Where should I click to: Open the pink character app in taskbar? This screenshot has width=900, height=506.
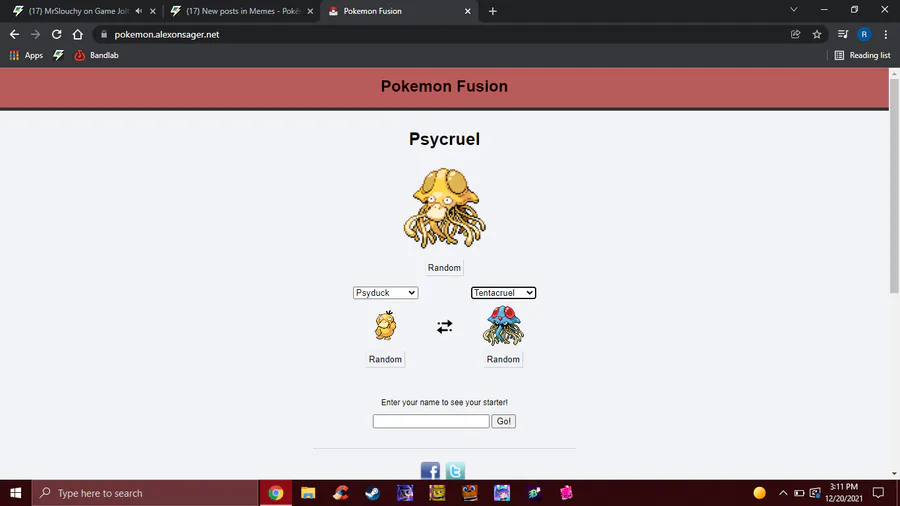pos(567,493)
